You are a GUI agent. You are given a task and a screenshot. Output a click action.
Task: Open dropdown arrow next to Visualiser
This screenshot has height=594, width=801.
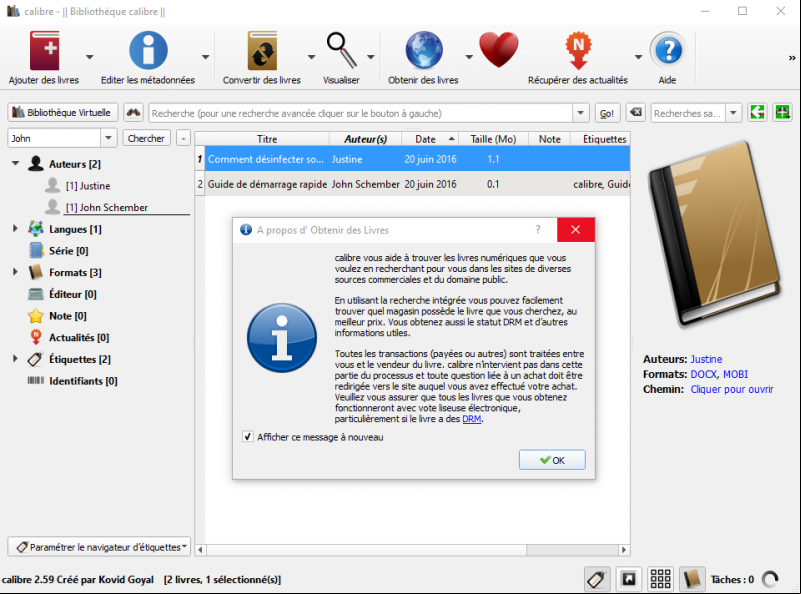[x=371, y=57]
